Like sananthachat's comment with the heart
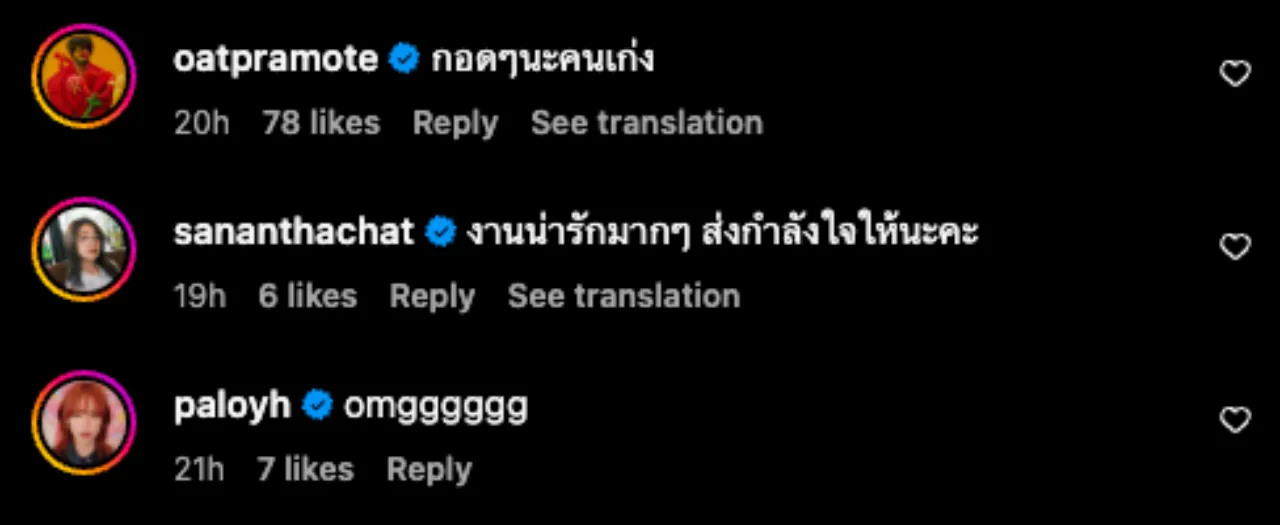Image resolution: width=1280 pixels, height=525 pixels. 1236,247
